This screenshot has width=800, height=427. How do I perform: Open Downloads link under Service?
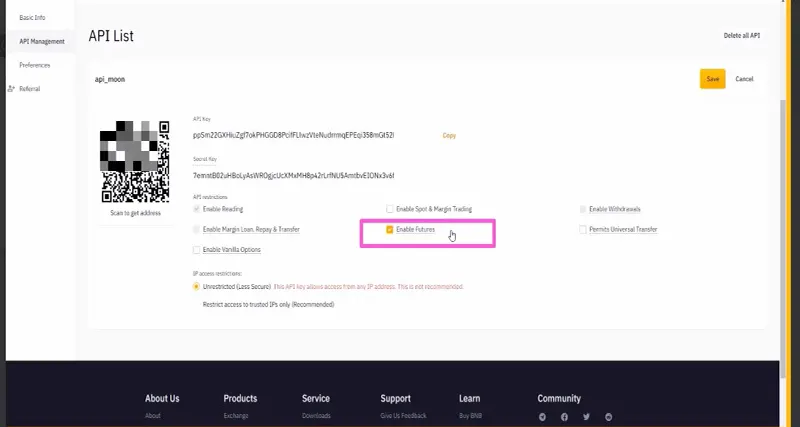tap(316, 416)
